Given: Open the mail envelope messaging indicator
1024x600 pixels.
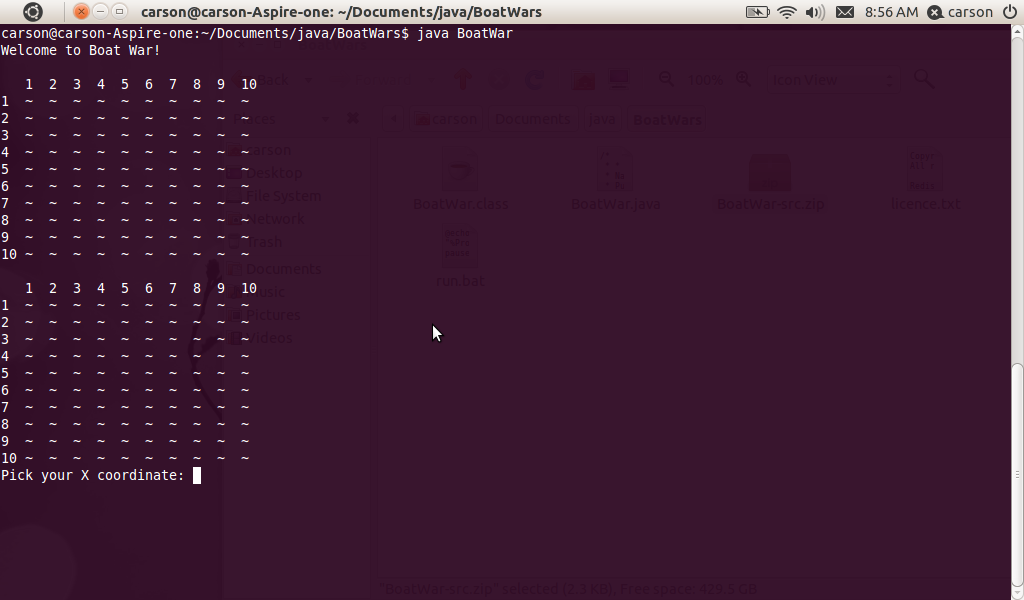Looking at the screenshot, I should [x=844, y=12].
